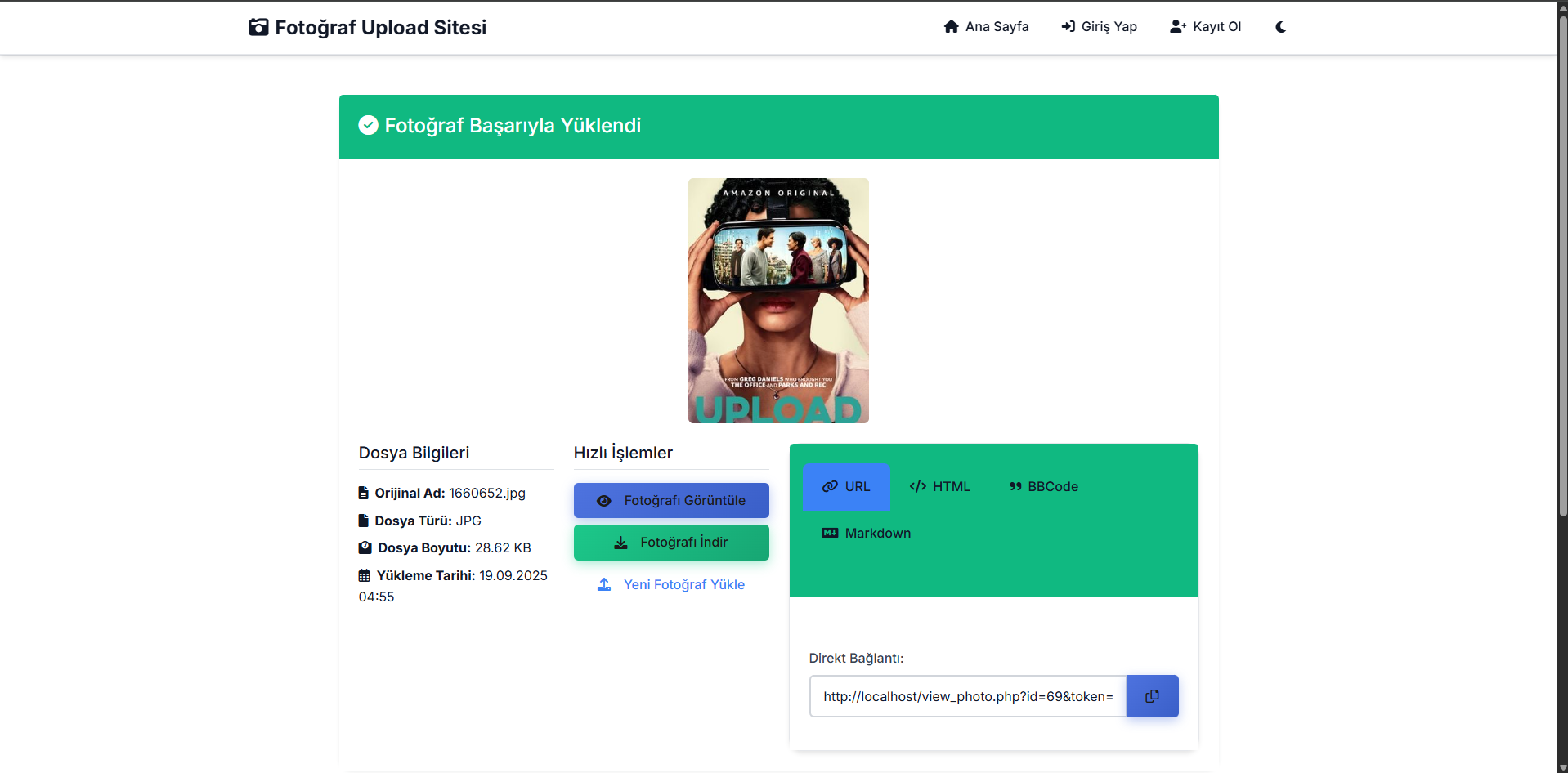Toggle dark mode with the moon icon

tap(1280, 27)
